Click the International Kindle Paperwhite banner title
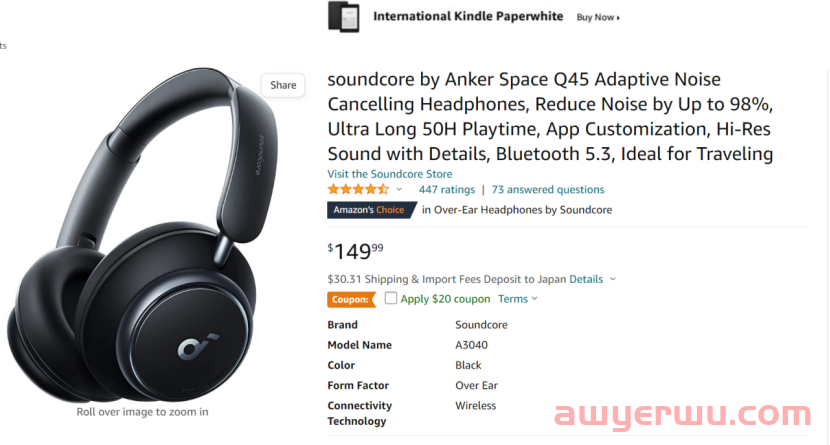The height and width of the screenshot is (445, 830). (x=468, y=16)
